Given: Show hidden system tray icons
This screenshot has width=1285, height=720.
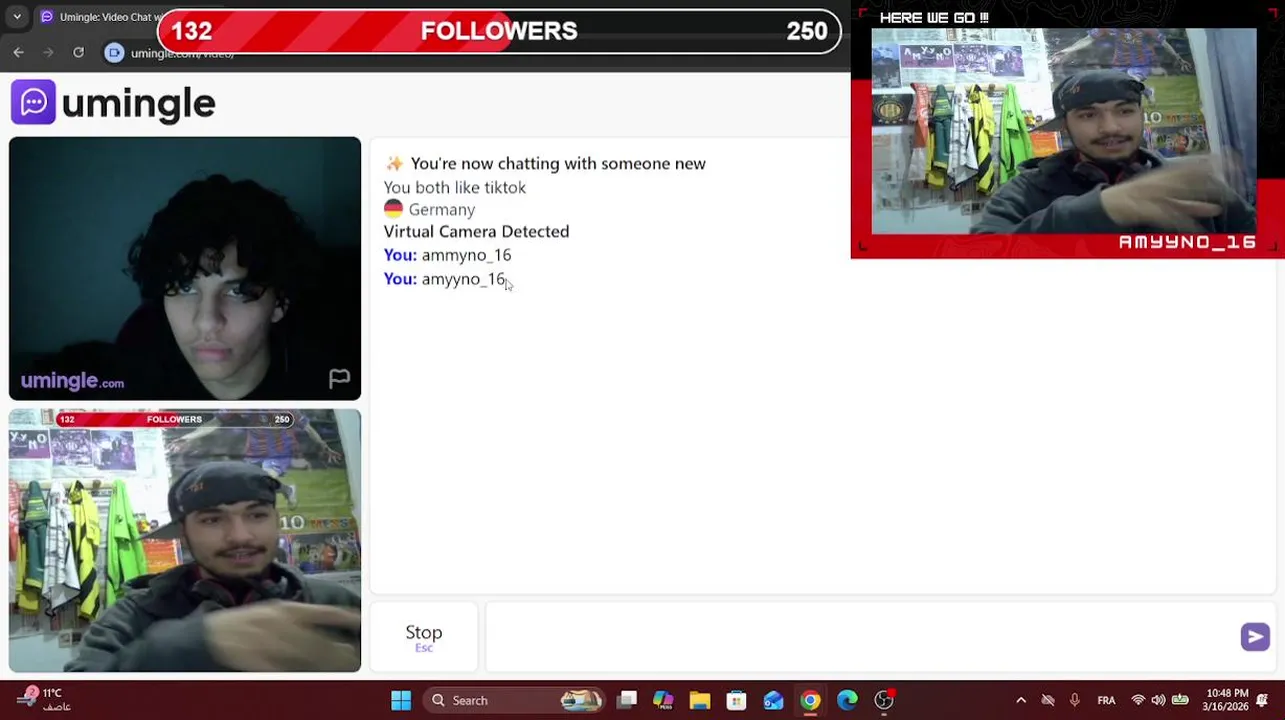Looking at the screenshot, I should click(1021, 700).
